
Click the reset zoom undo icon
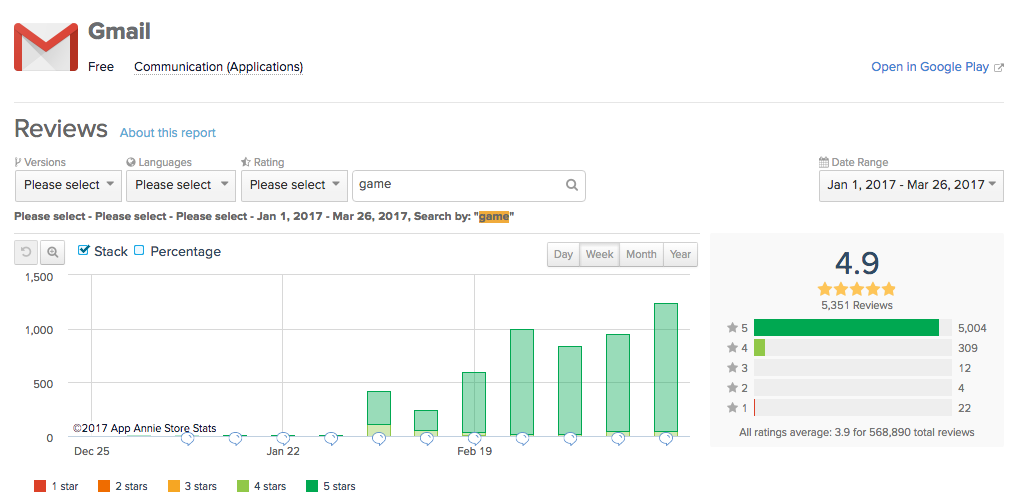(26, 252)
